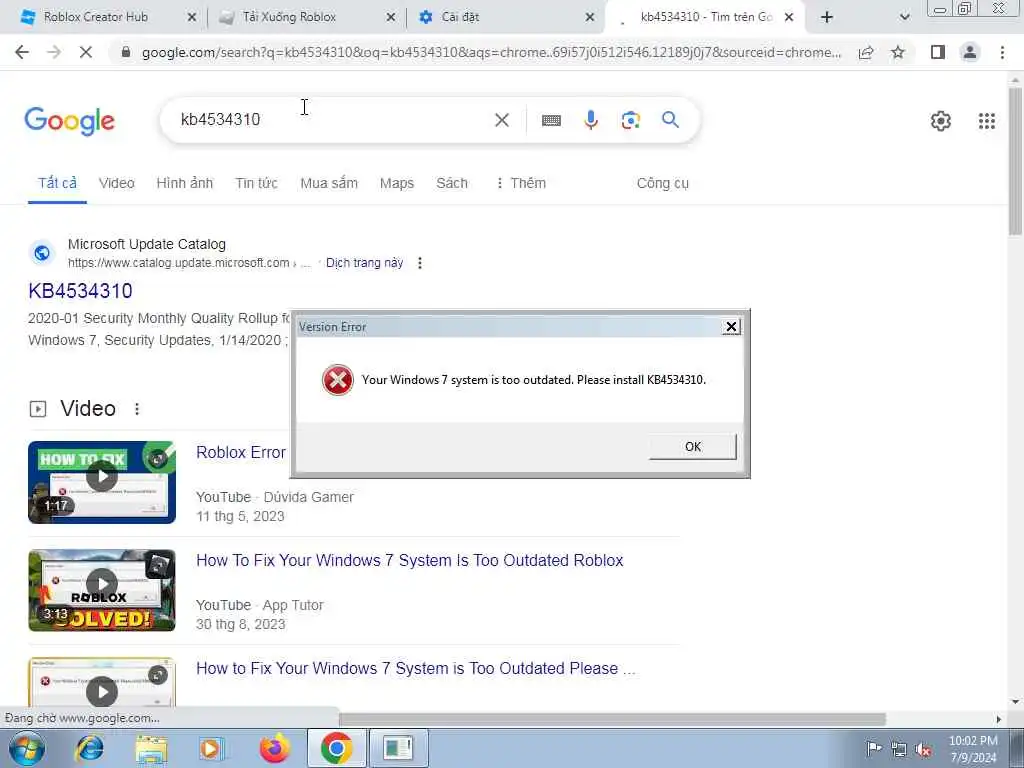Screen dimensions: 1024x768
Task: Click the horizontal page scrollbar
Action: (612, 719)
